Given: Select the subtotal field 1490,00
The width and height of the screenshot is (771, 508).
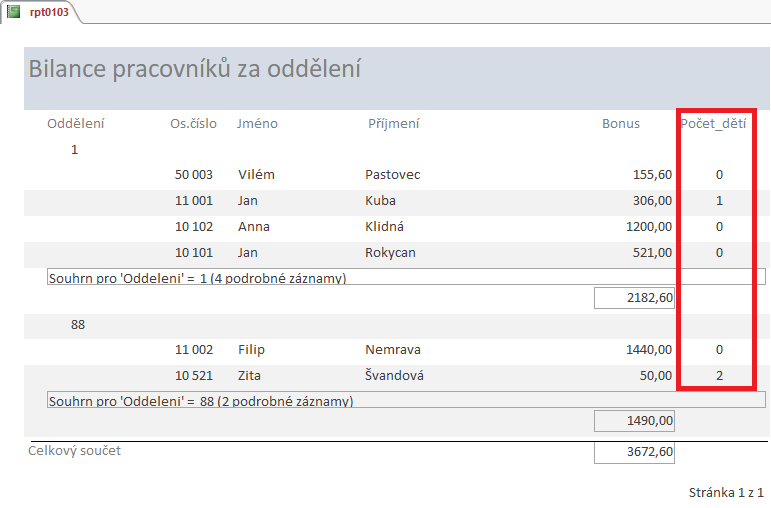Looking at the screenshot, I should point(634,421).
